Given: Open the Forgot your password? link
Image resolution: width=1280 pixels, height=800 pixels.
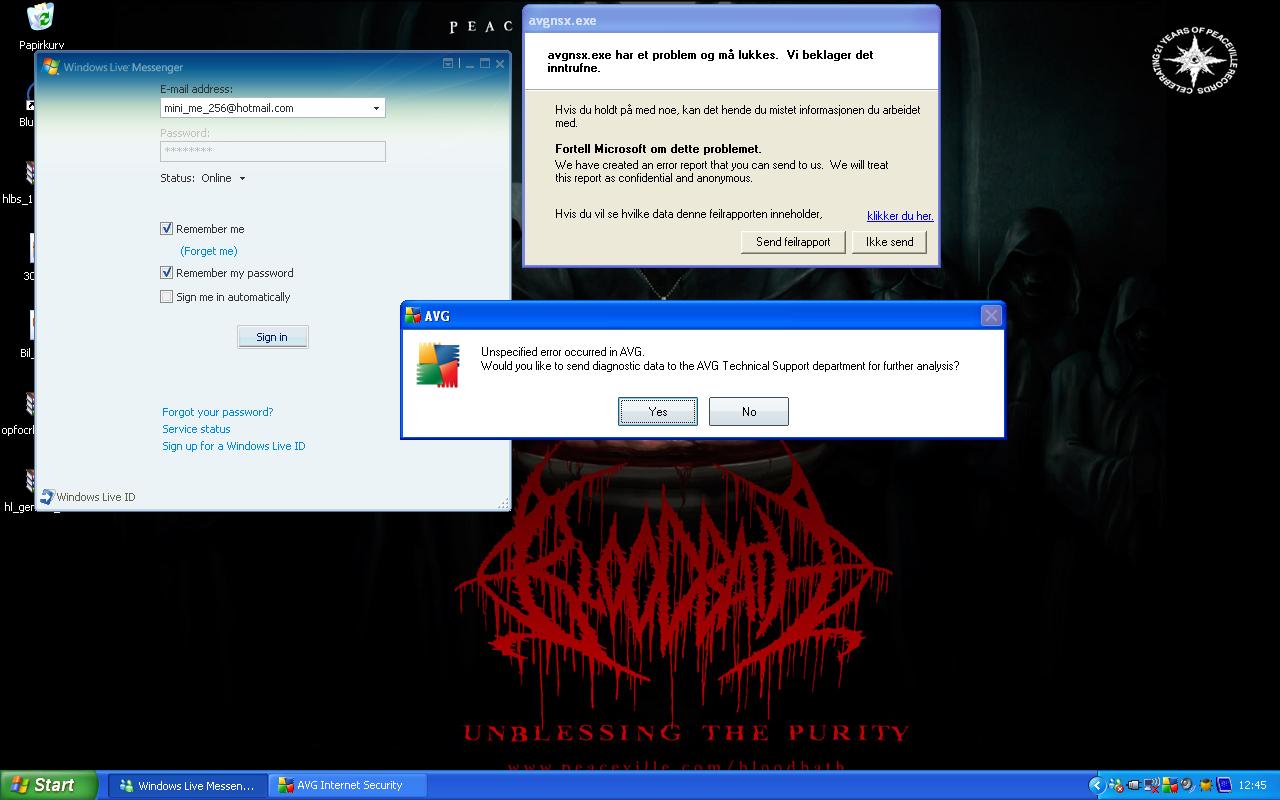Looking at the screenshot, I should coord(218,412).
